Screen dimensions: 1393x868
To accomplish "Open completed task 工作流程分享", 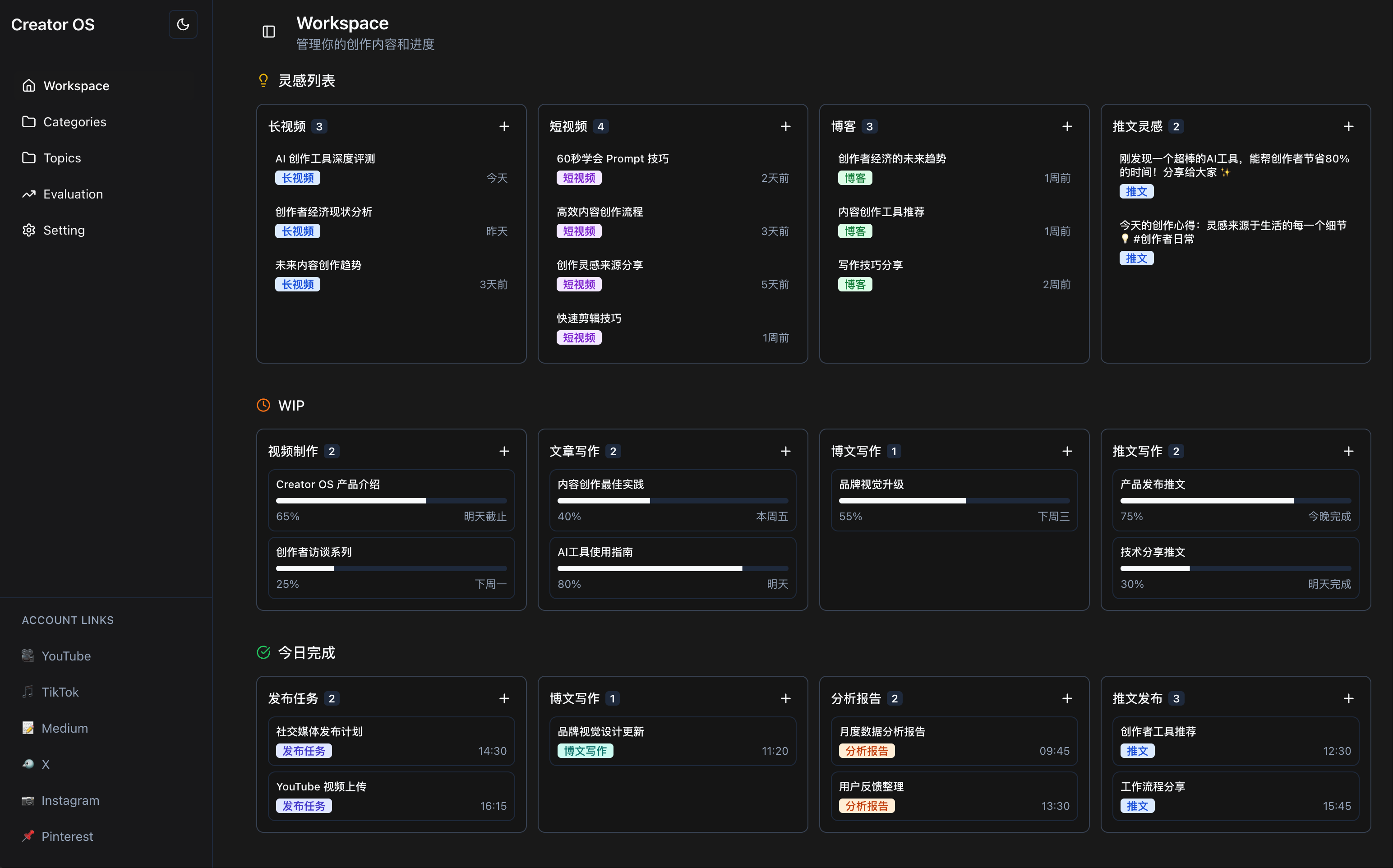I will [x=1236, y=796].
